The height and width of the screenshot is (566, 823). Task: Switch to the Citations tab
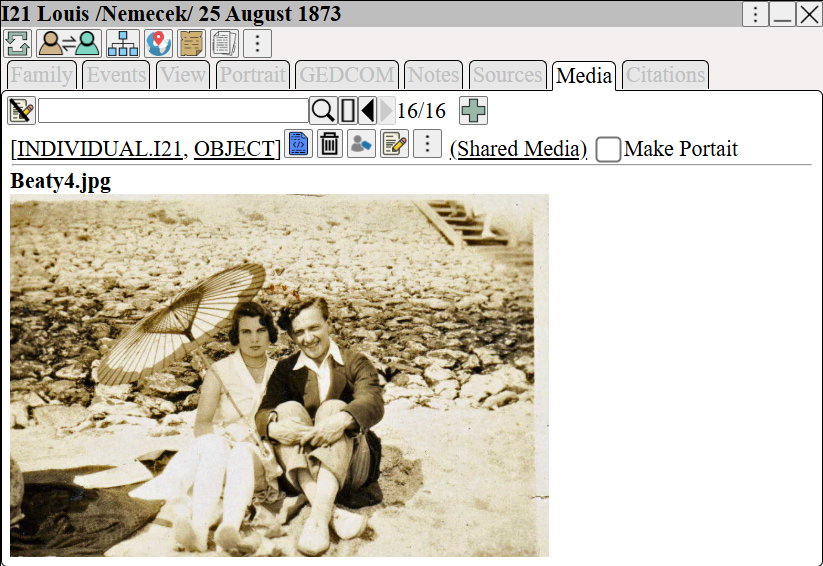coord(666,75)
